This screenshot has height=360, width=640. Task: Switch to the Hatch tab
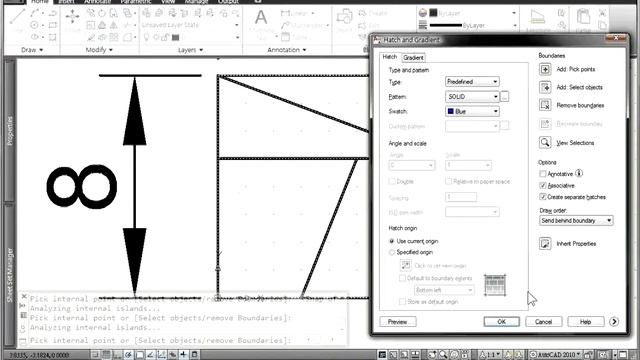click(x=390, y=57)
